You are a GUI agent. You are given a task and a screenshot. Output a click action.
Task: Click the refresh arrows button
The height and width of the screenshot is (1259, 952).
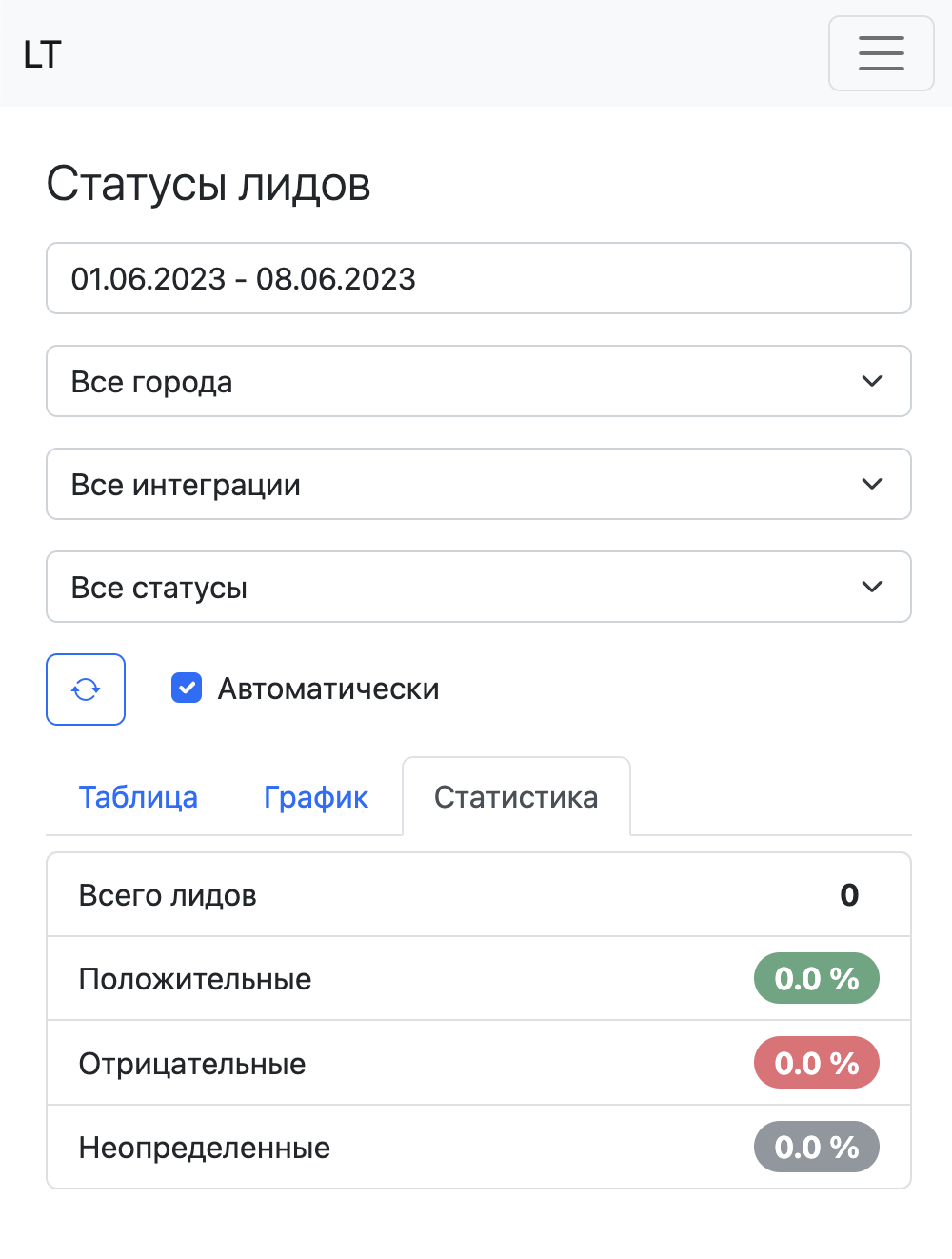coord(86,689)
